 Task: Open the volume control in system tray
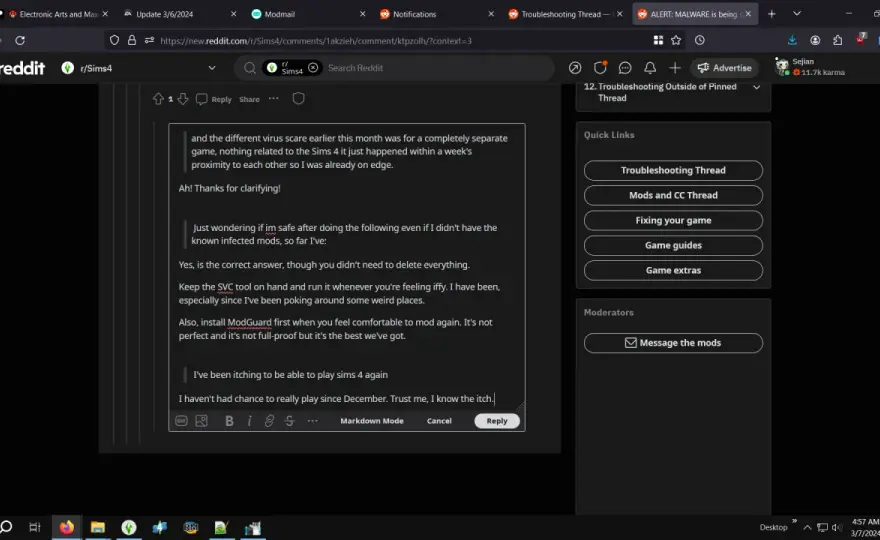837,527
